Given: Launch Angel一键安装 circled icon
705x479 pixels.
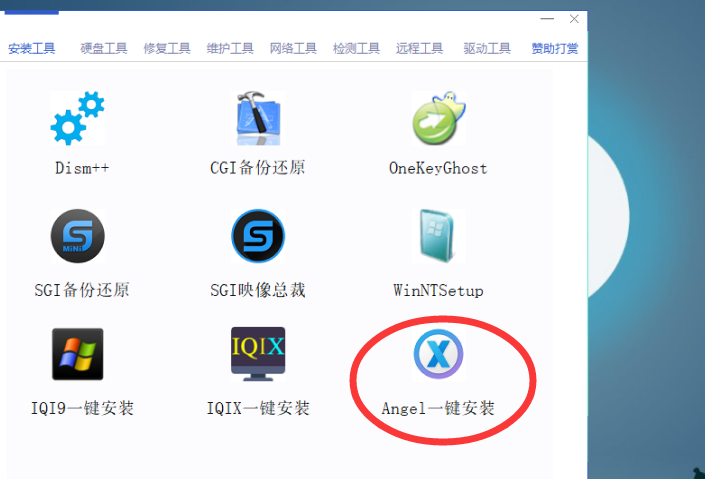Looking at the screenshot, I should point(438,354).
